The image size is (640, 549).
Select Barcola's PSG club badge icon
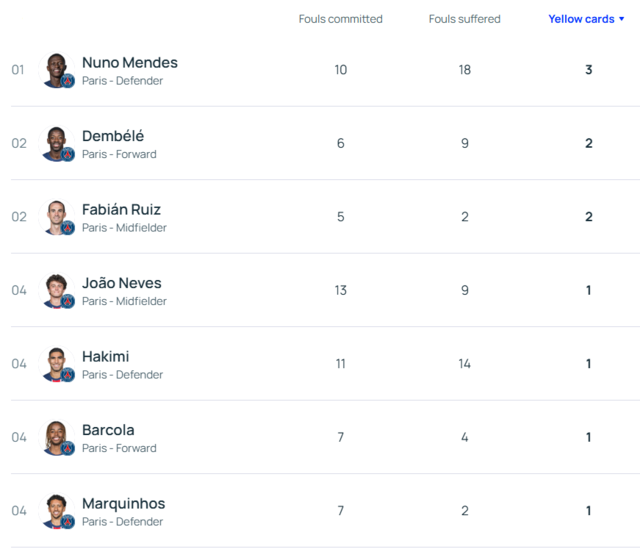(x=68, y=448)
